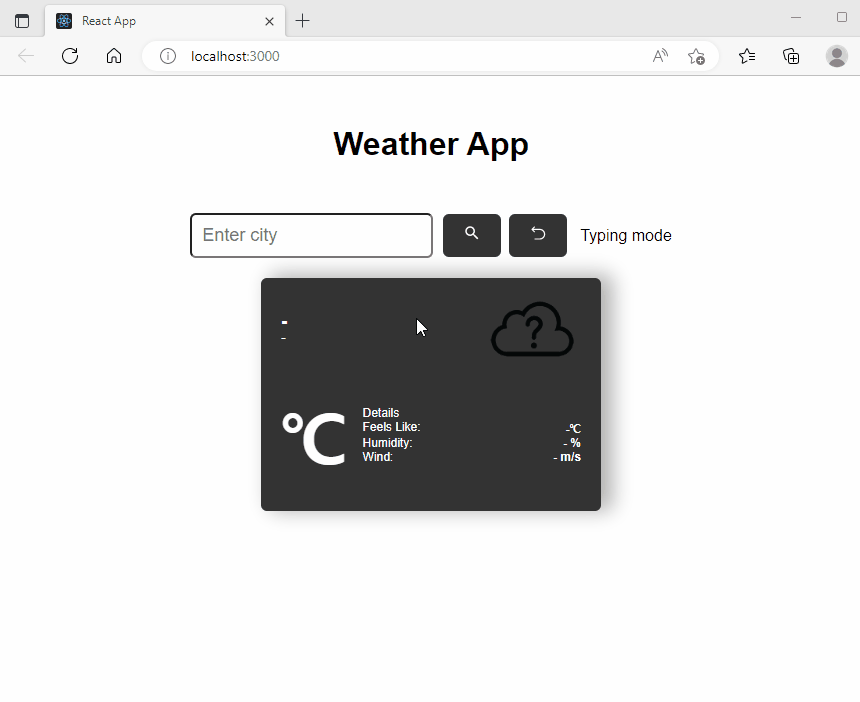Image resolution: width=860 pixels, height=702 pixels.
Task: Open the Favorites list
Action: tap(747, 56)
